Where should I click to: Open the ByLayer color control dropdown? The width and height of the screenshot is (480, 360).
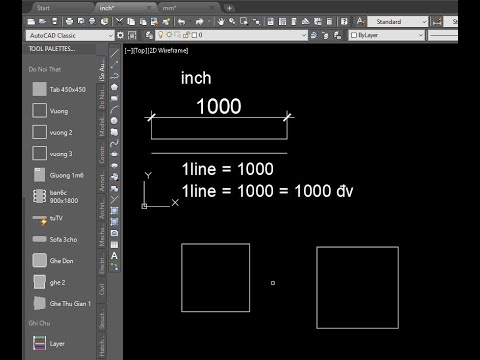pyautogui.click(x=421, y=35)
